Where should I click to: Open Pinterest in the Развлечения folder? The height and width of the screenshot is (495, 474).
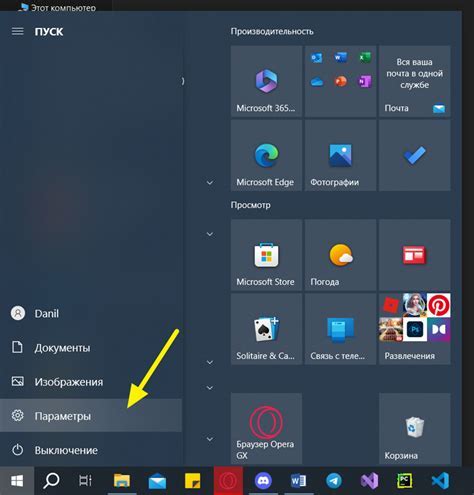(439, 305)
